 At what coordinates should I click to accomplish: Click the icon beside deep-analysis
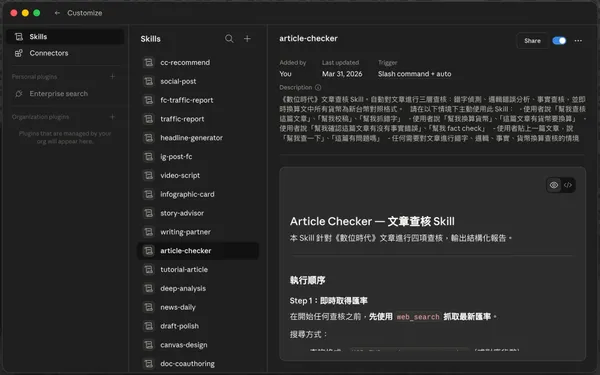coord(148,289)
